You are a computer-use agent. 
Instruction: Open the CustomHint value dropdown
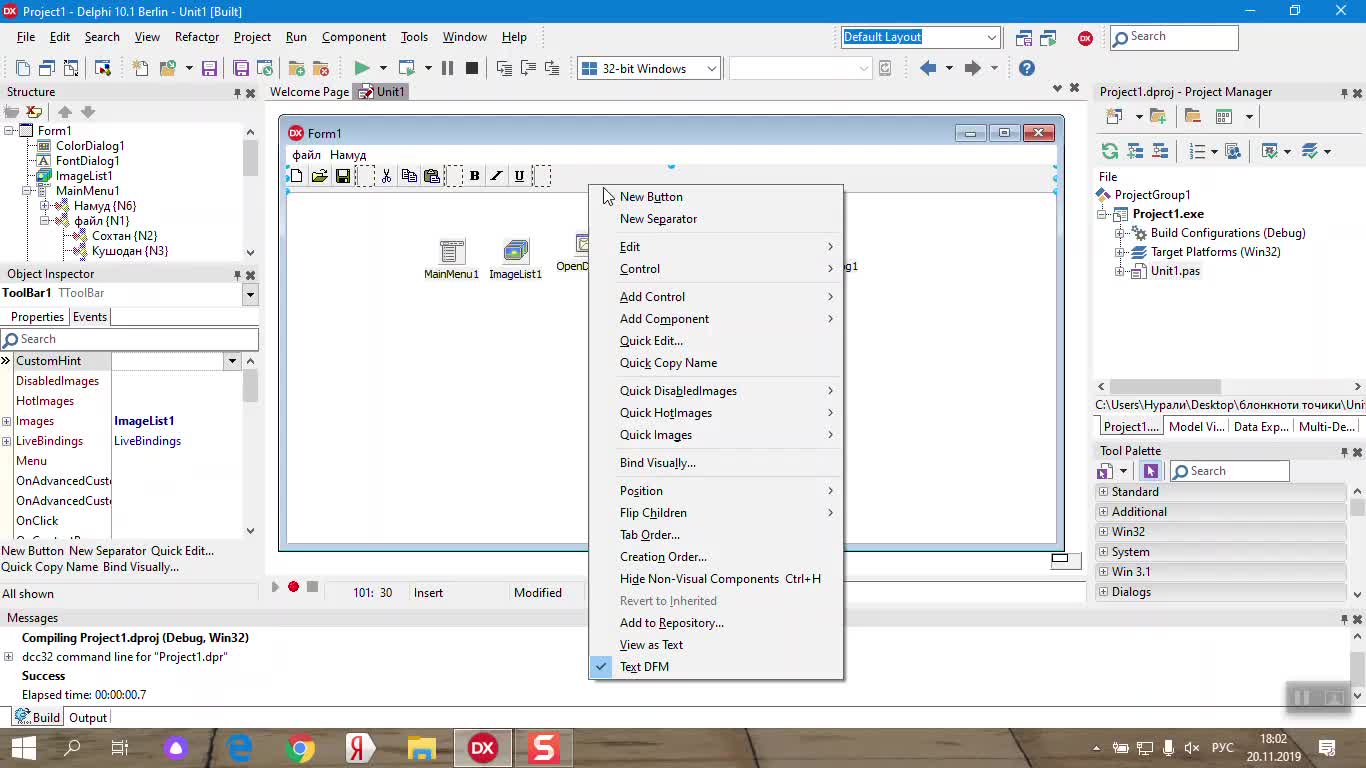[232, 361]
